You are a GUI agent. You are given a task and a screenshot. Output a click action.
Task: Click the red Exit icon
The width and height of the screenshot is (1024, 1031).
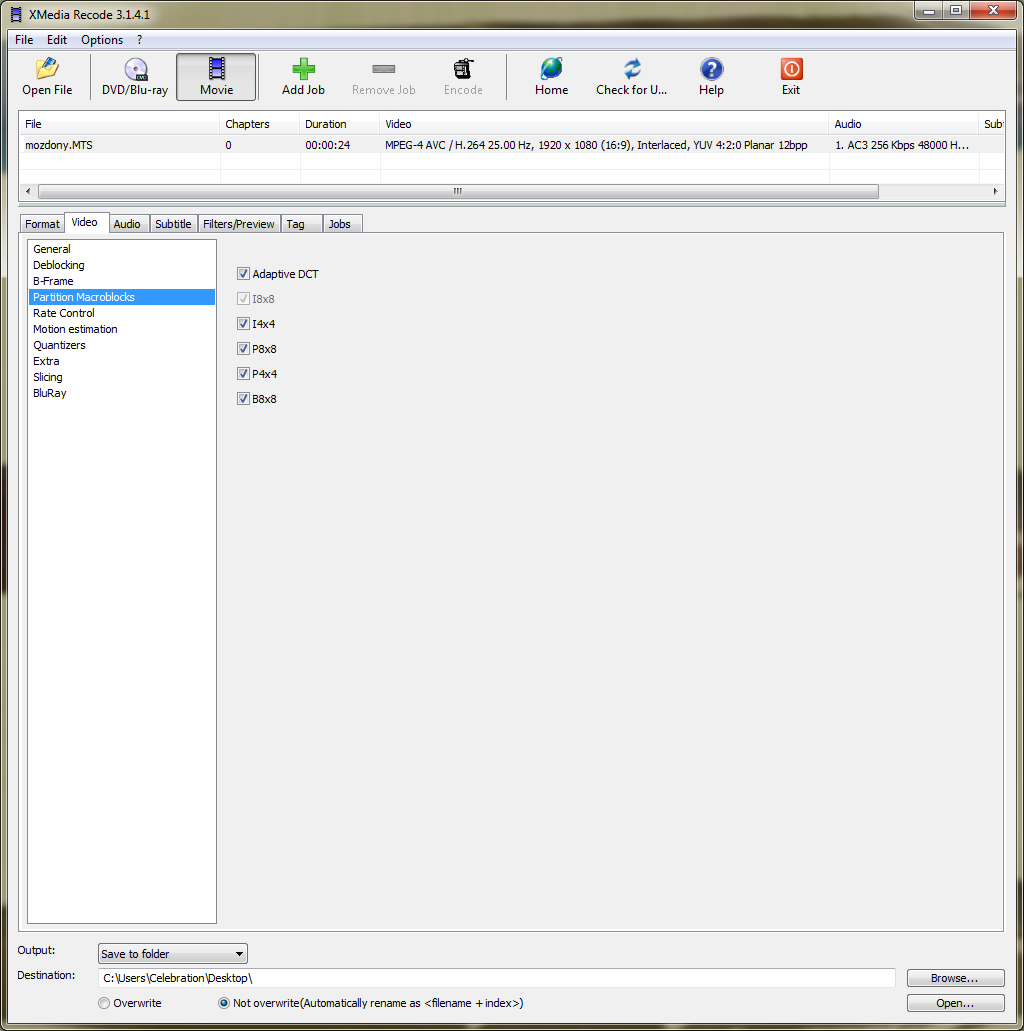[791, 68]
